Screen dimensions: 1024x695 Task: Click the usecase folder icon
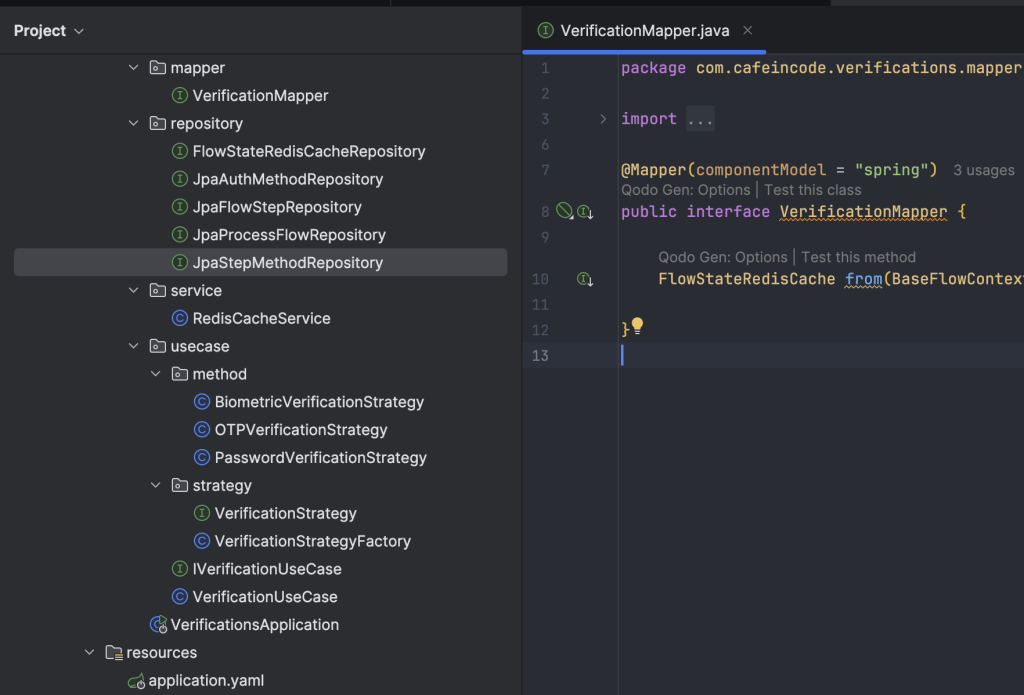click(x=157, y=346)
